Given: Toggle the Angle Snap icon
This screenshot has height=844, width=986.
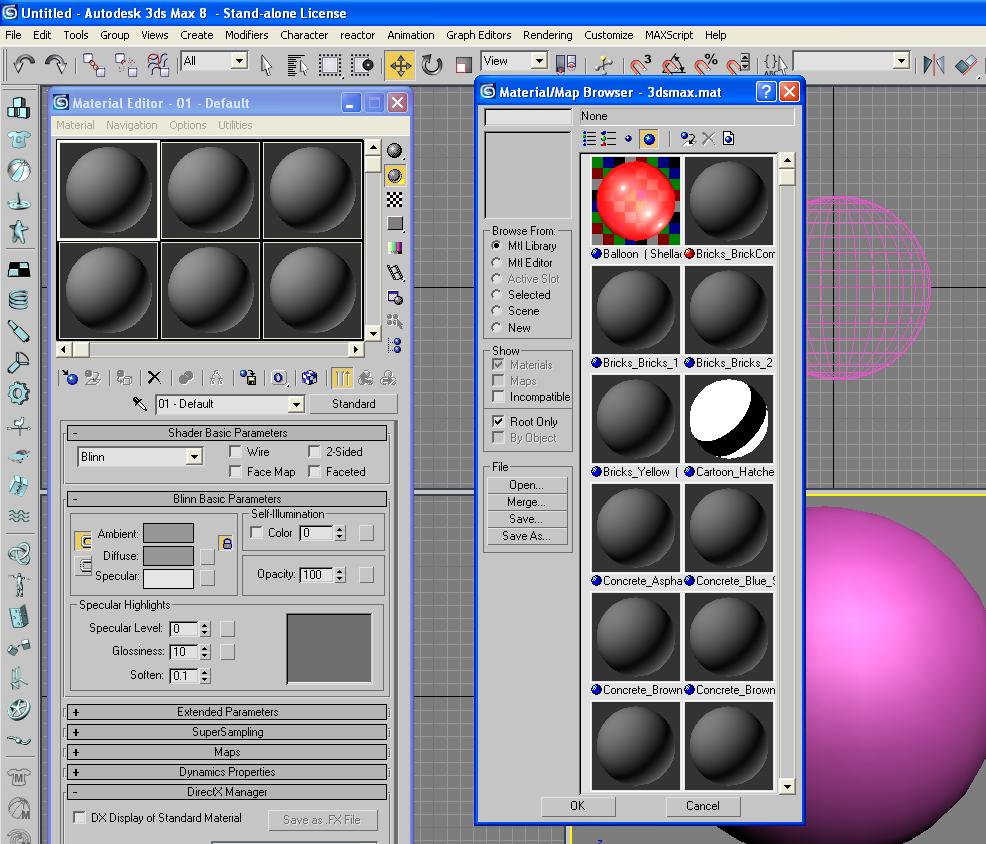Looking at the screenshot, I should tap(673, 64).
